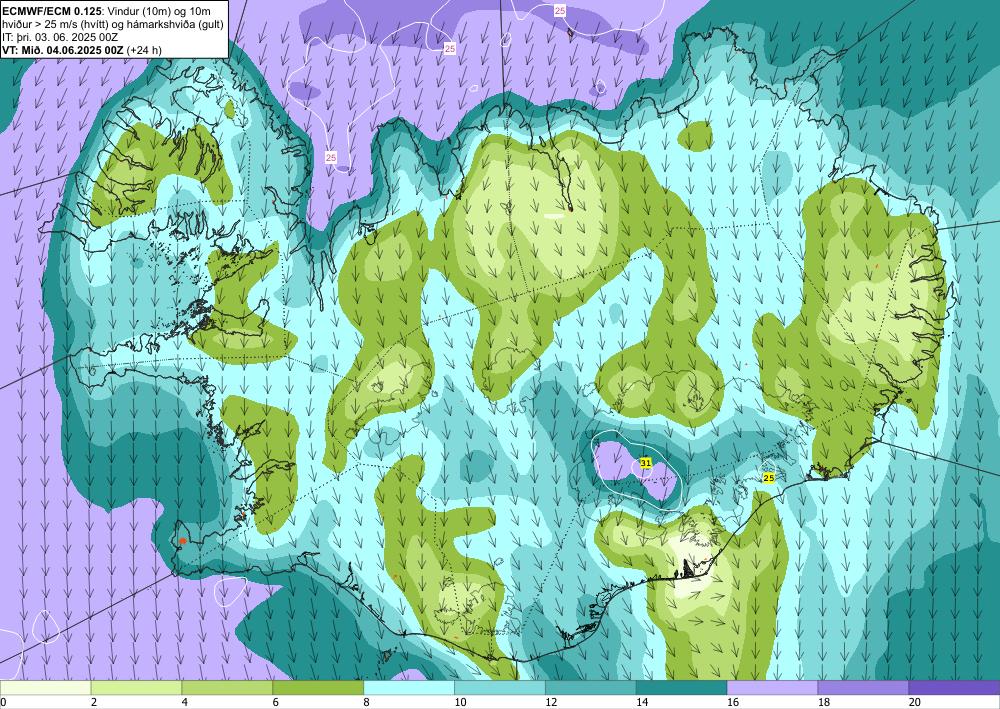Click the legend scale number 8
Image resolution: width=1000 pixels, height=709 pixels.
tap(367, 703)
